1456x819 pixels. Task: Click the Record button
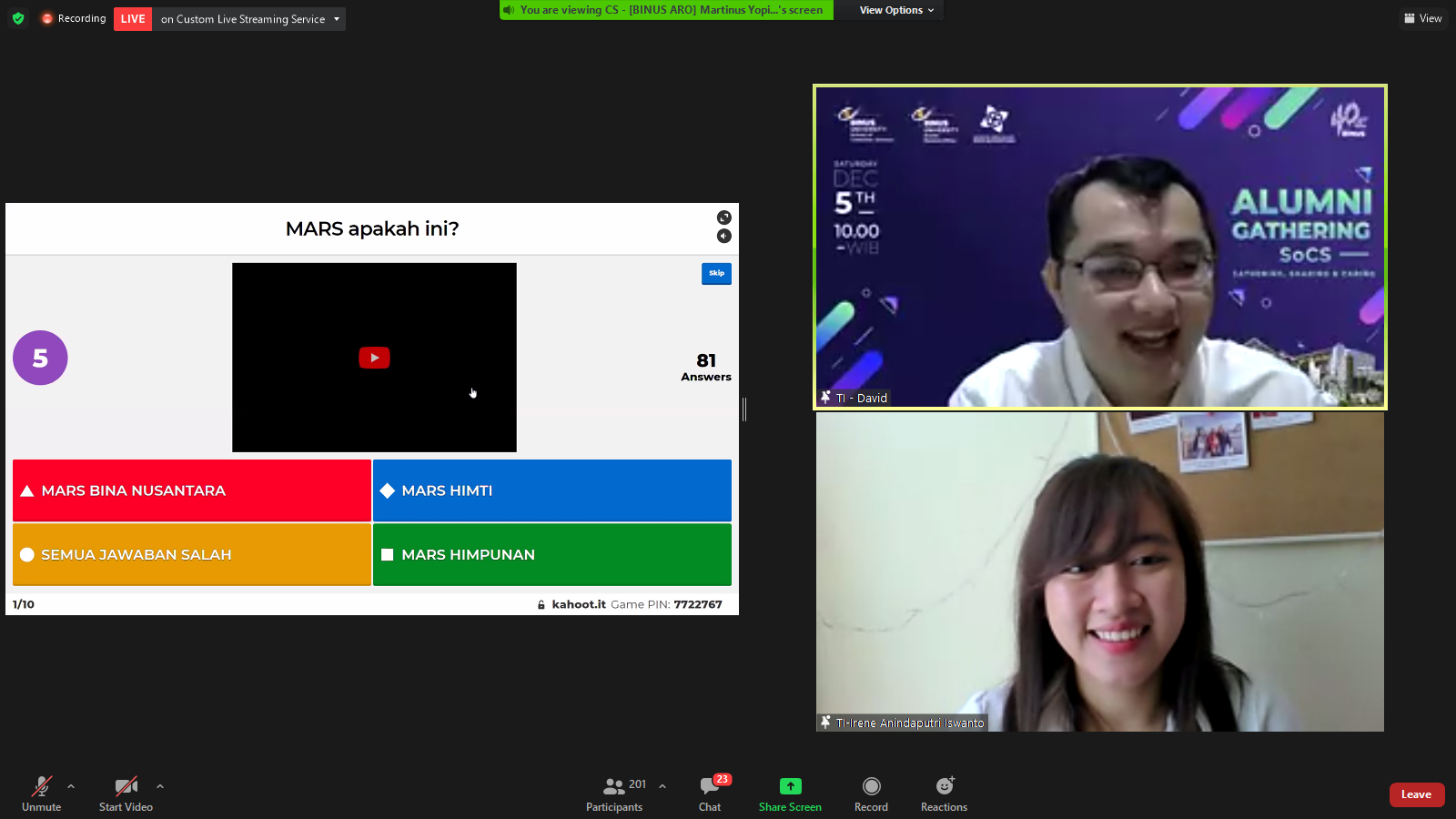click(x=871, y=794)
